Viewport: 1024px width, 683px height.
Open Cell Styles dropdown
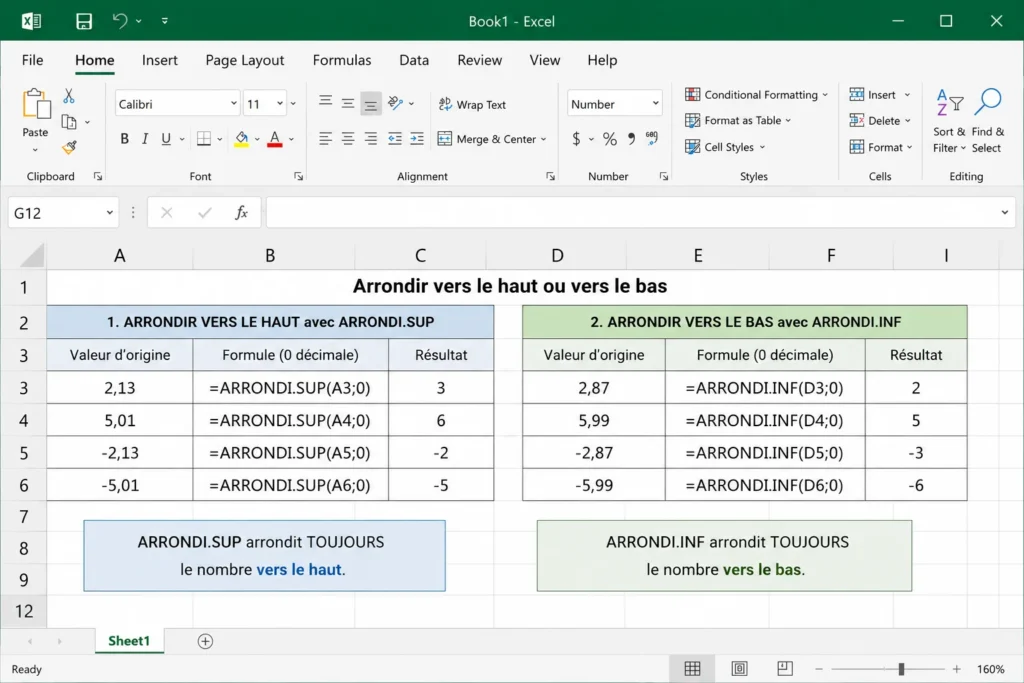click(x=762, y=148)
